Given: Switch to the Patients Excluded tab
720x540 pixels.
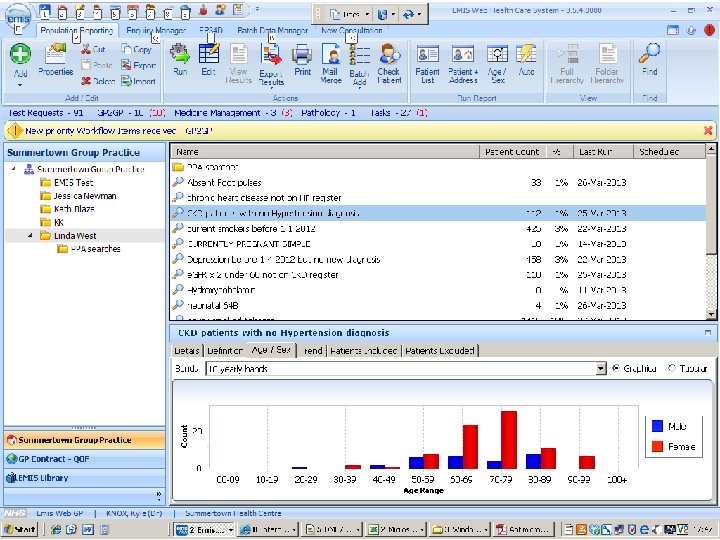Looking at the screenshot, I should pos(440,351).
